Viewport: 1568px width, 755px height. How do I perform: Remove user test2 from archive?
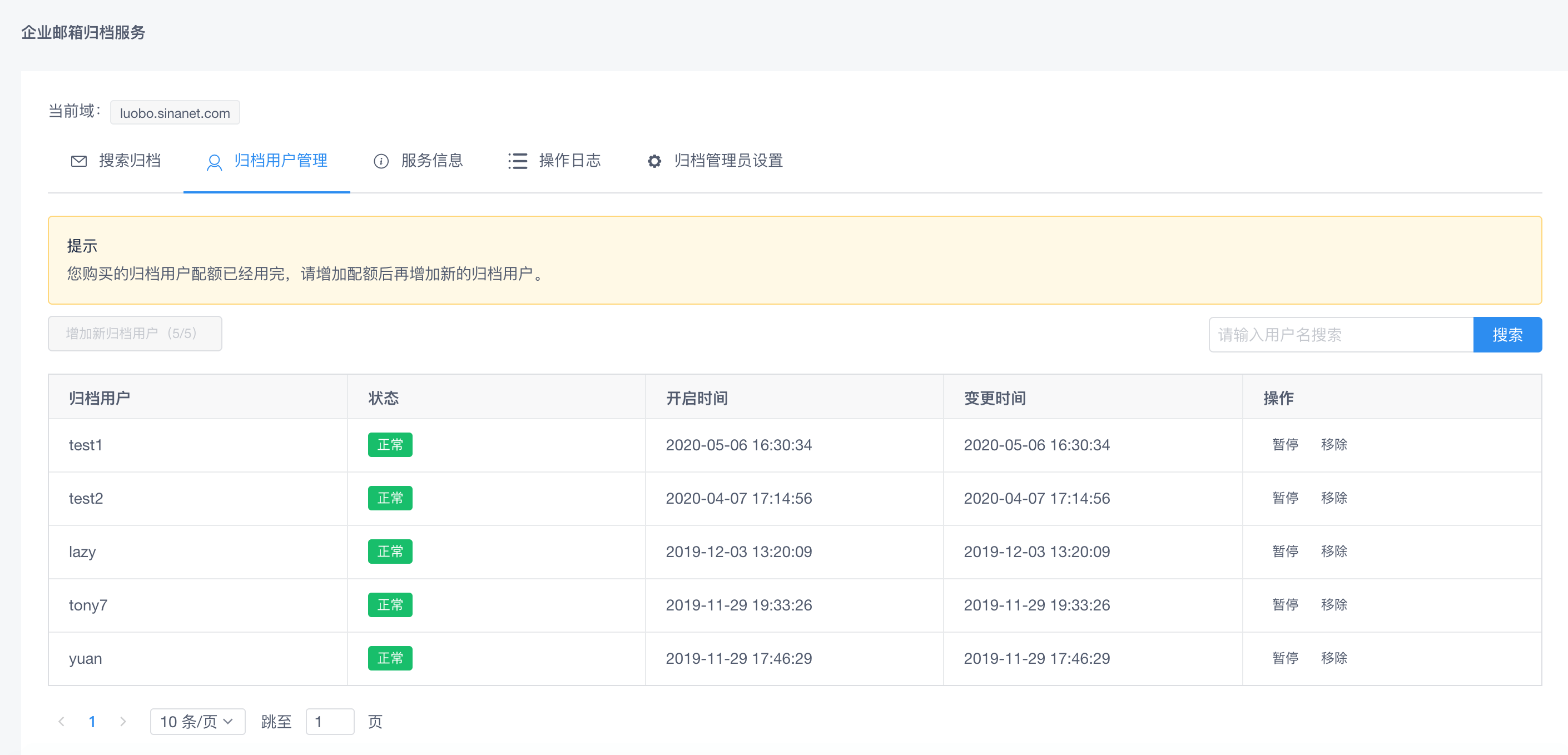click(x=1334, y=498)
